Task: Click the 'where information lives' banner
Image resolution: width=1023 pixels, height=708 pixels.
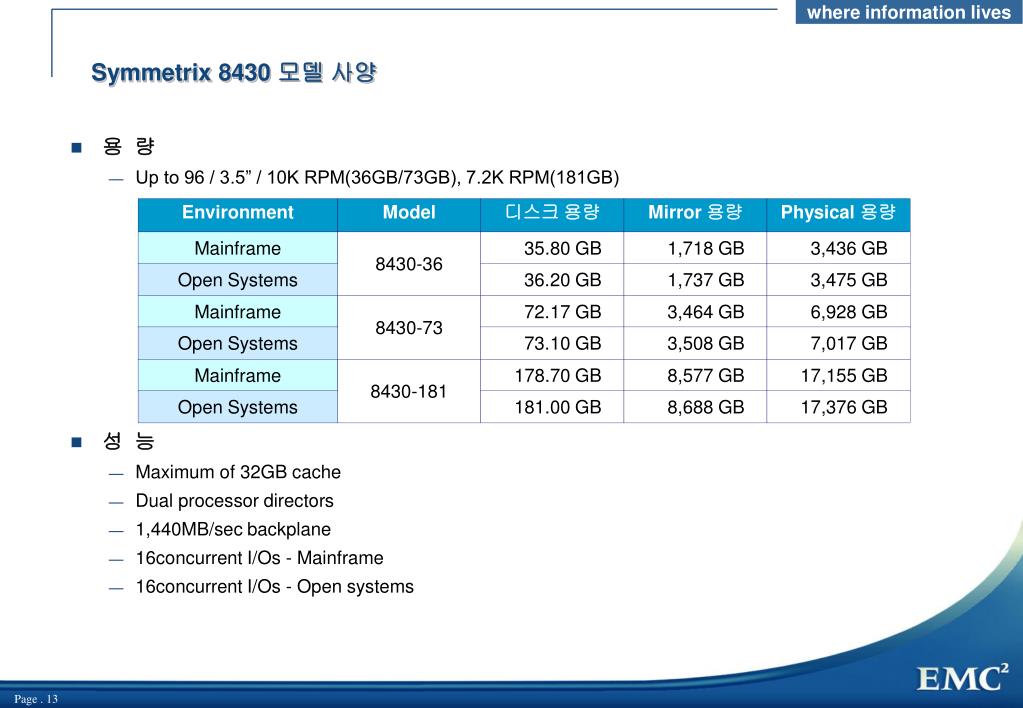Action: [x=909, y=12]
